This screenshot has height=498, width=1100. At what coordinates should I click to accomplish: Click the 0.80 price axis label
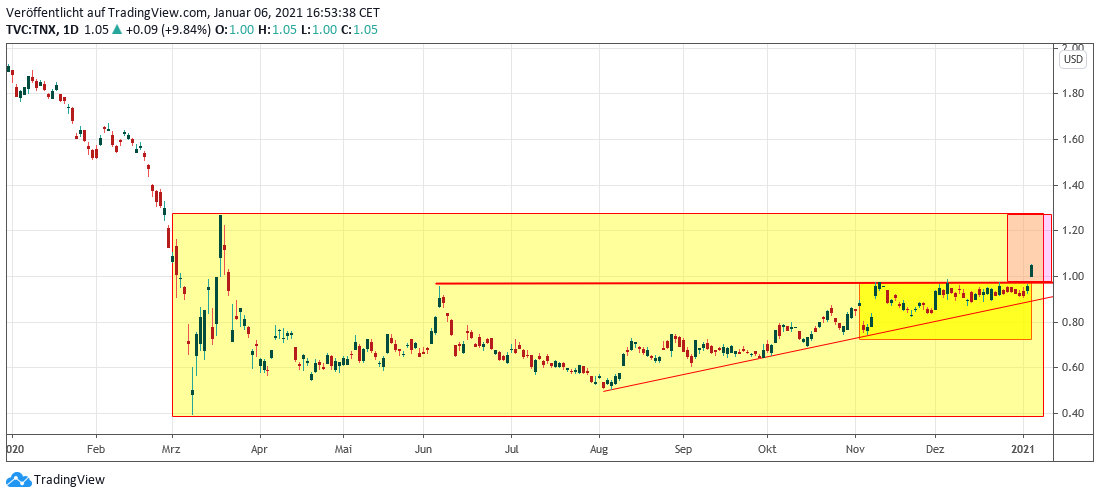pos(1073,322)
